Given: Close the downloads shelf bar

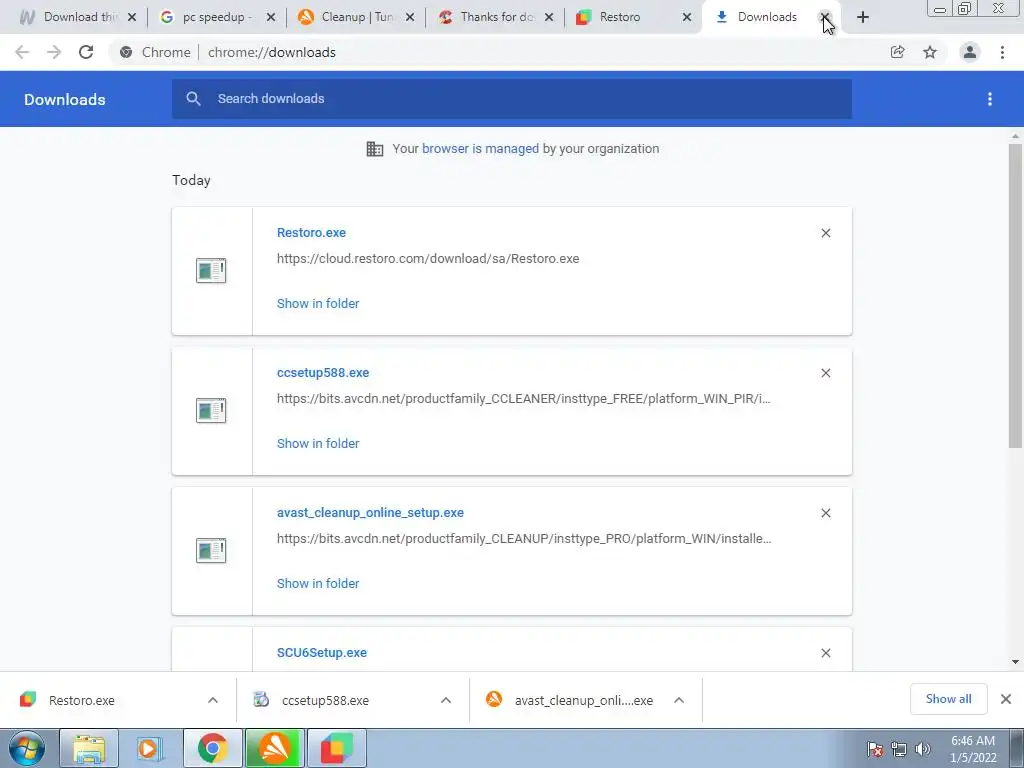Looking at the screenshot, I should 1006,699.
